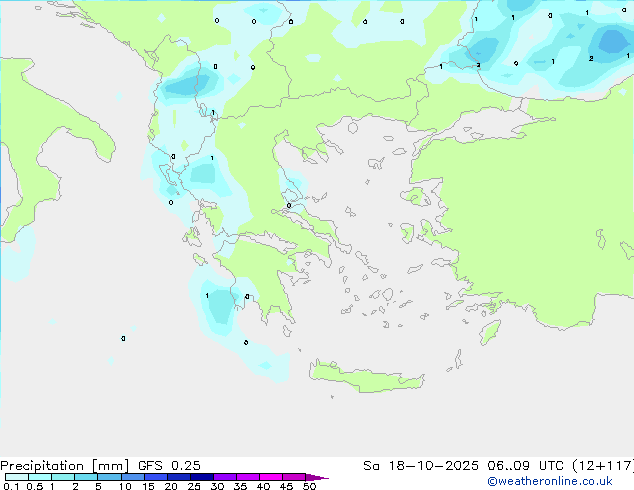Select the 45–50 mm legend swatch
Viewport: 634px width, 490px height.
pos(294,477)
